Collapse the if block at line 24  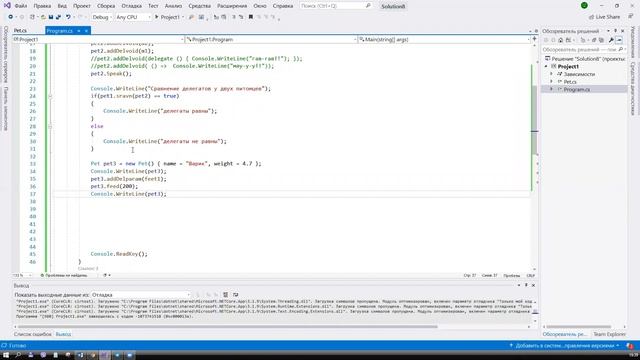pyautogui.click(x=50, y=96)
